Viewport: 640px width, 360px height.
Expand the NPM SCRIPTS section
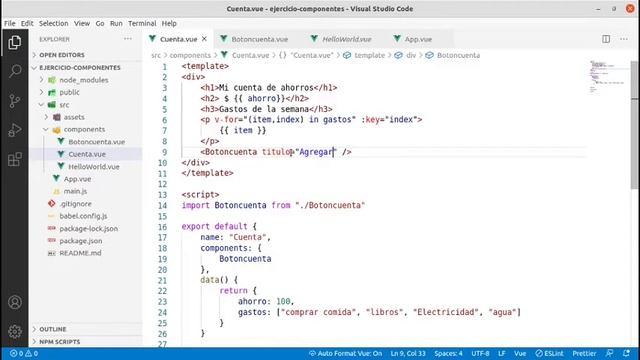pos(60,342)
